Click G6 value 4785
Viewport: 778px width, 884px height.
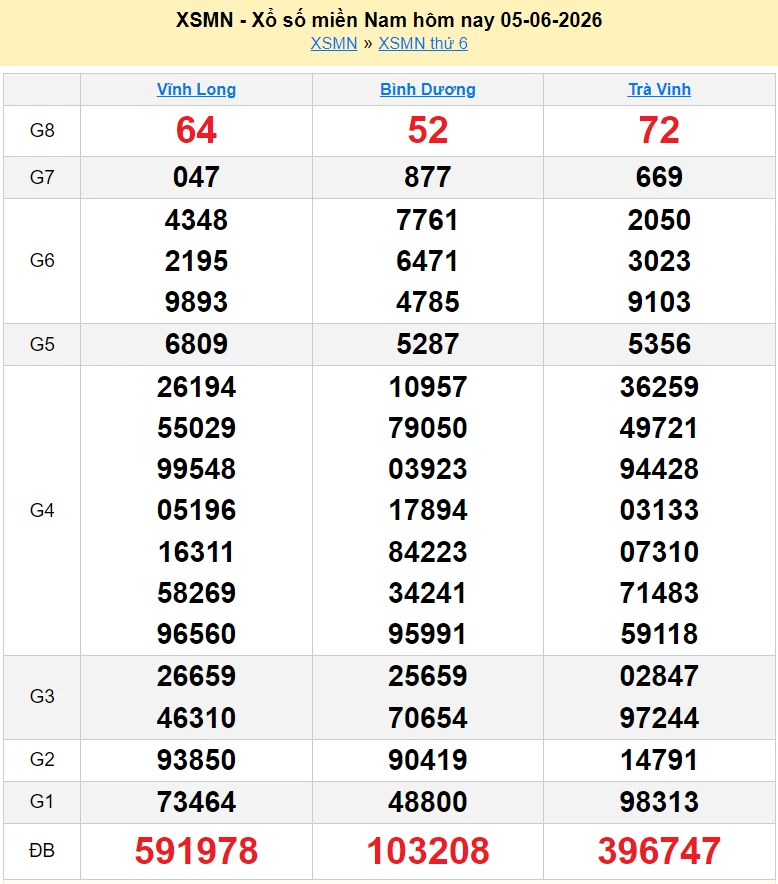(x=428, y=302)
